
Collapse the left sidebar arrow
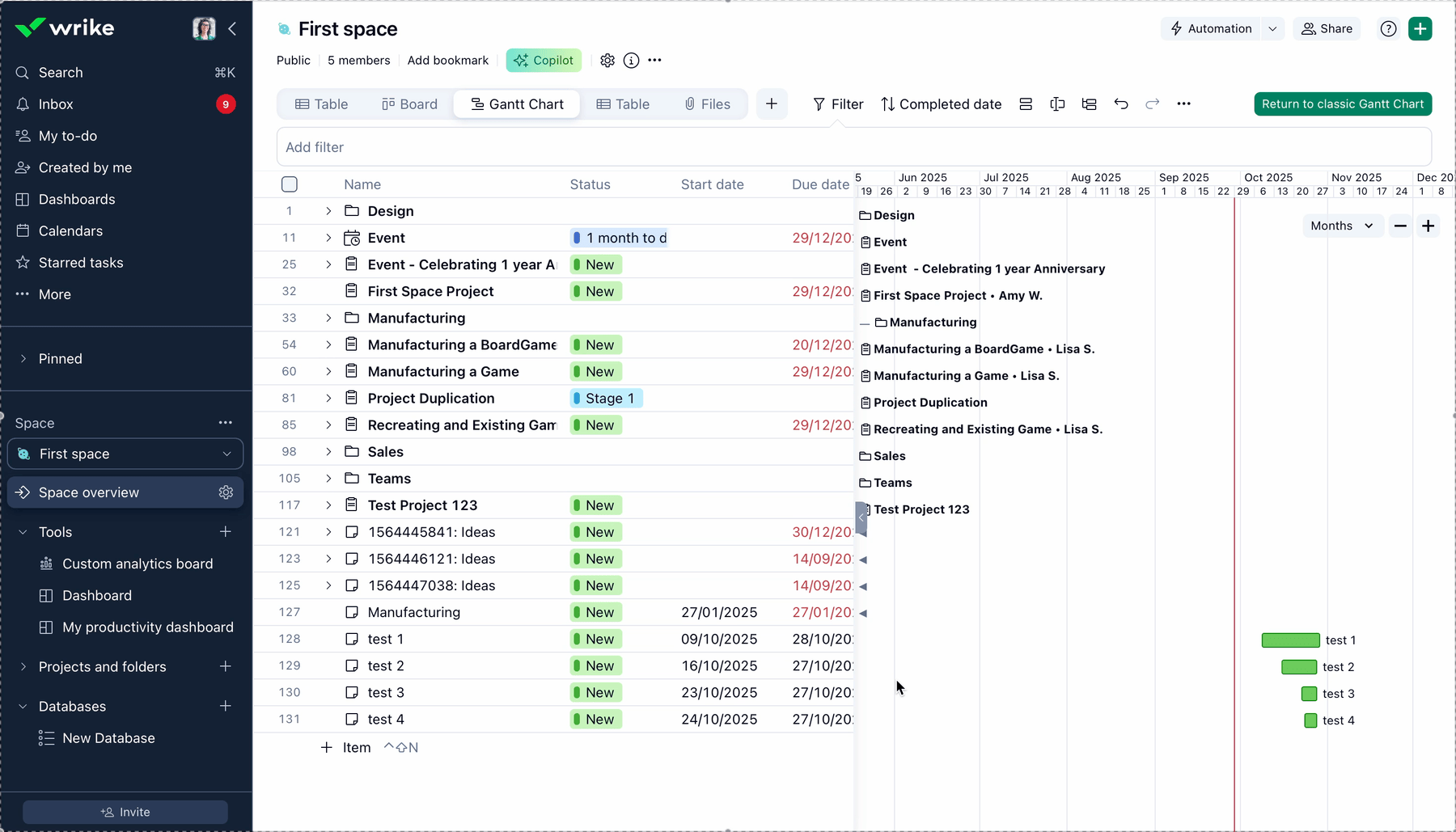tap(232, 29)
